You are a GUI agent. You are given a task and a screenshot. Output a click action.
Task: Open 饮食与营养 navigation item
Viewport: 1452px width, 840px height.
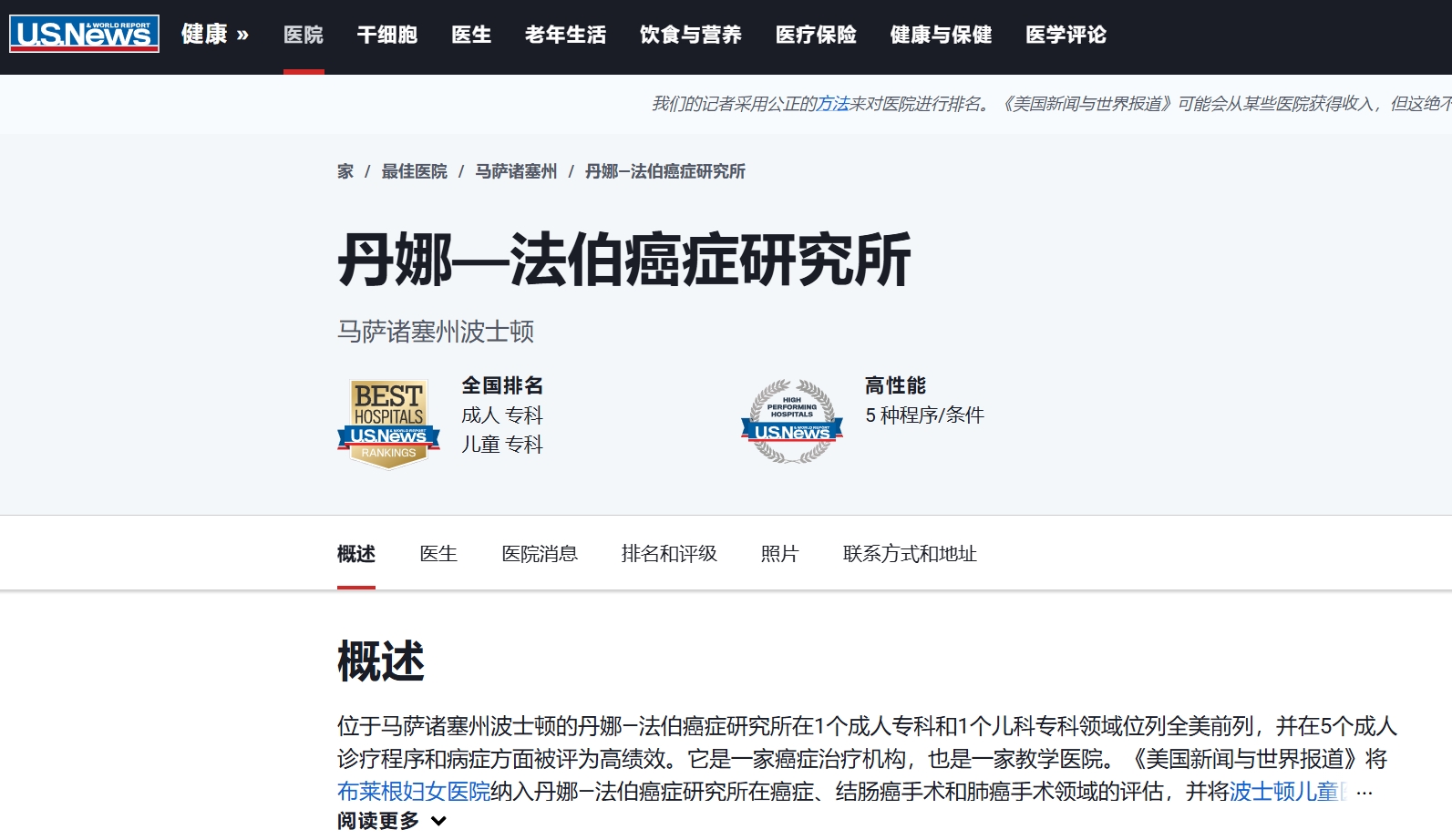(691, 35)
